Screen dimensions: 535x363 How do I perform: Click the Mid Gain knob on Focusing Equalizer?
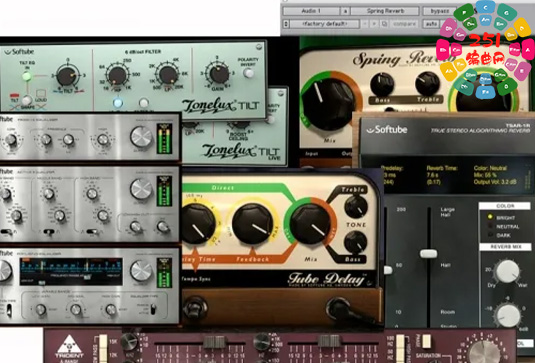pos(75,310)
